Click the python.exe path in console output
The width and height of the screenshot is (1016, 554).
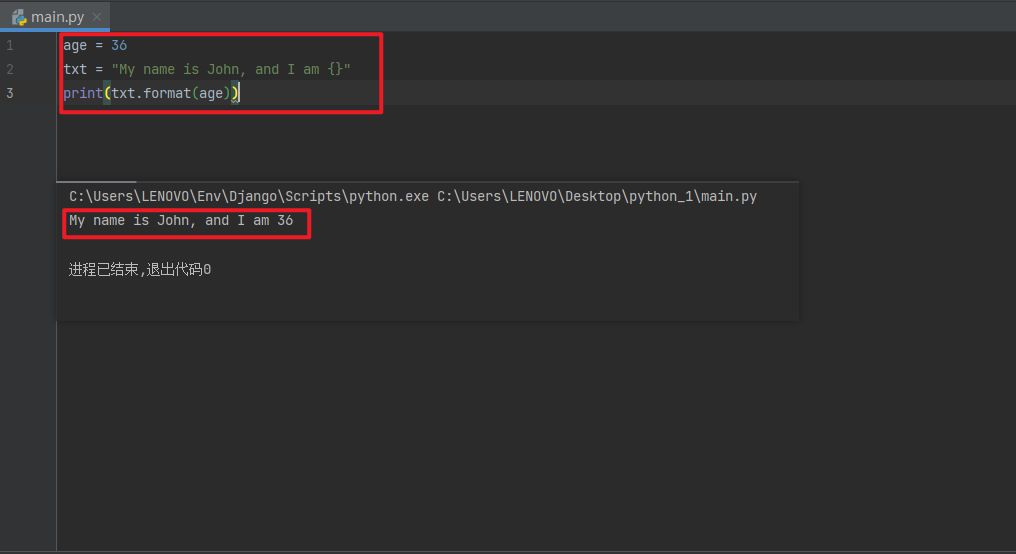pyautogui.click(x=249, y=196)
